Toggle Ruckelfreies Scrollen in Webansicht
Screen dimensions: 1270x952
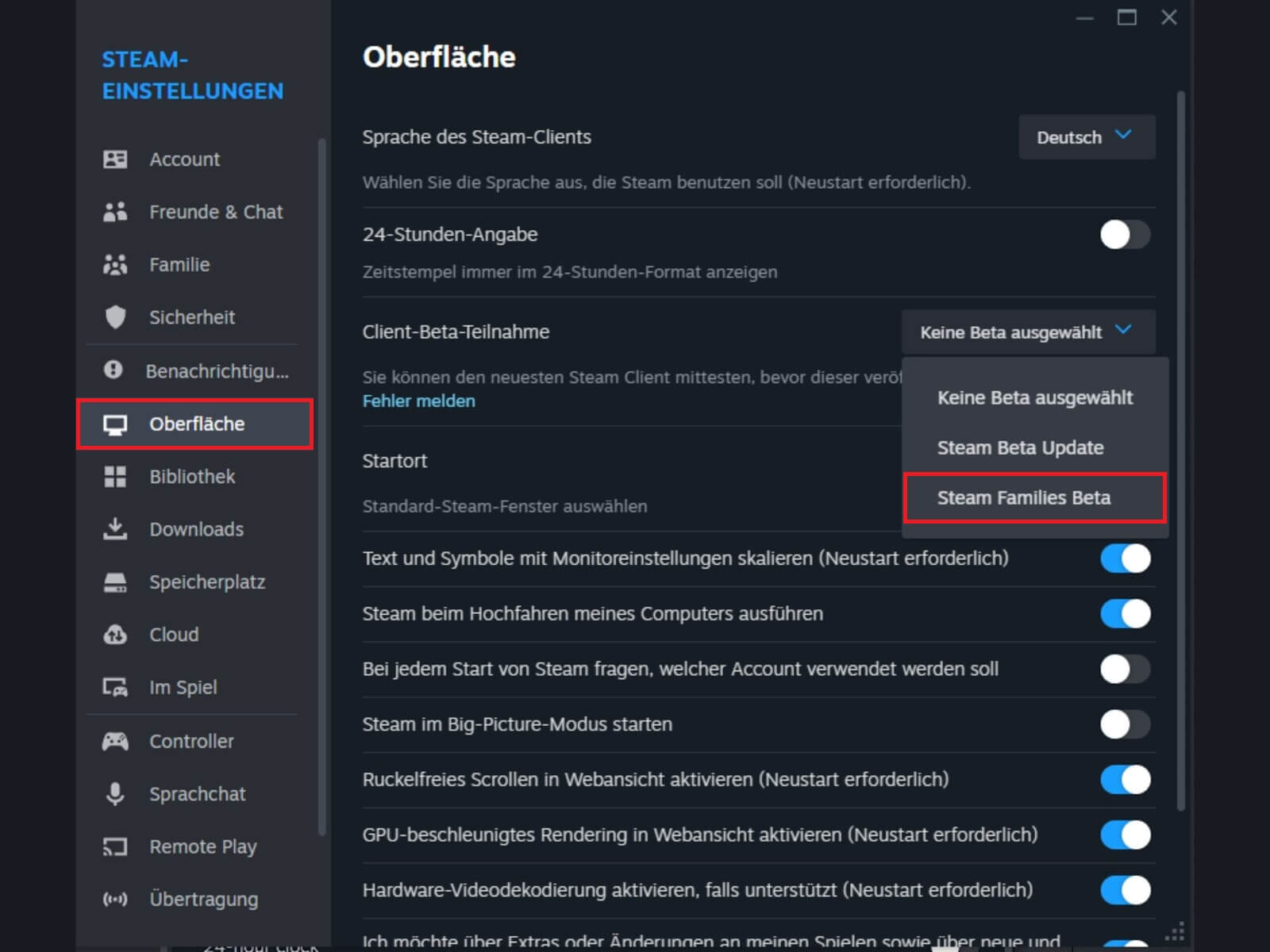pos(1125,779)
